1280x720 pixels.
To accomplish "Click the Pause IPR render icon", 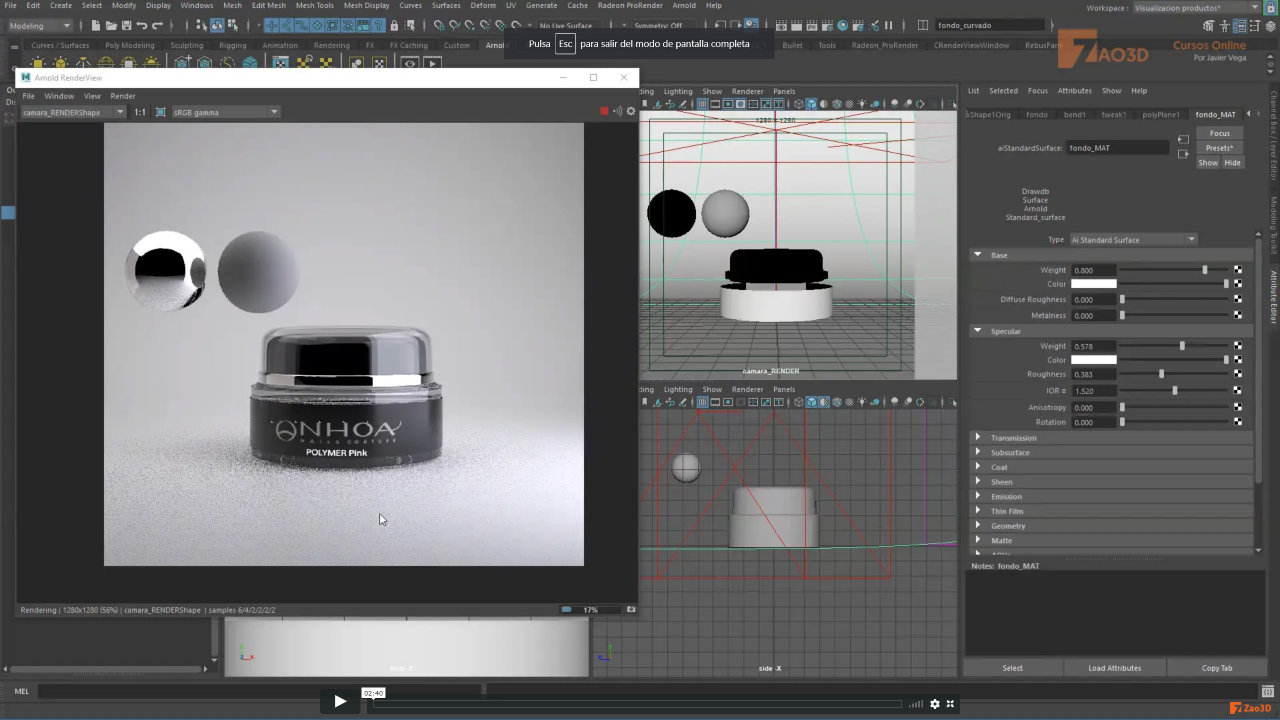I will pos(888,25).
